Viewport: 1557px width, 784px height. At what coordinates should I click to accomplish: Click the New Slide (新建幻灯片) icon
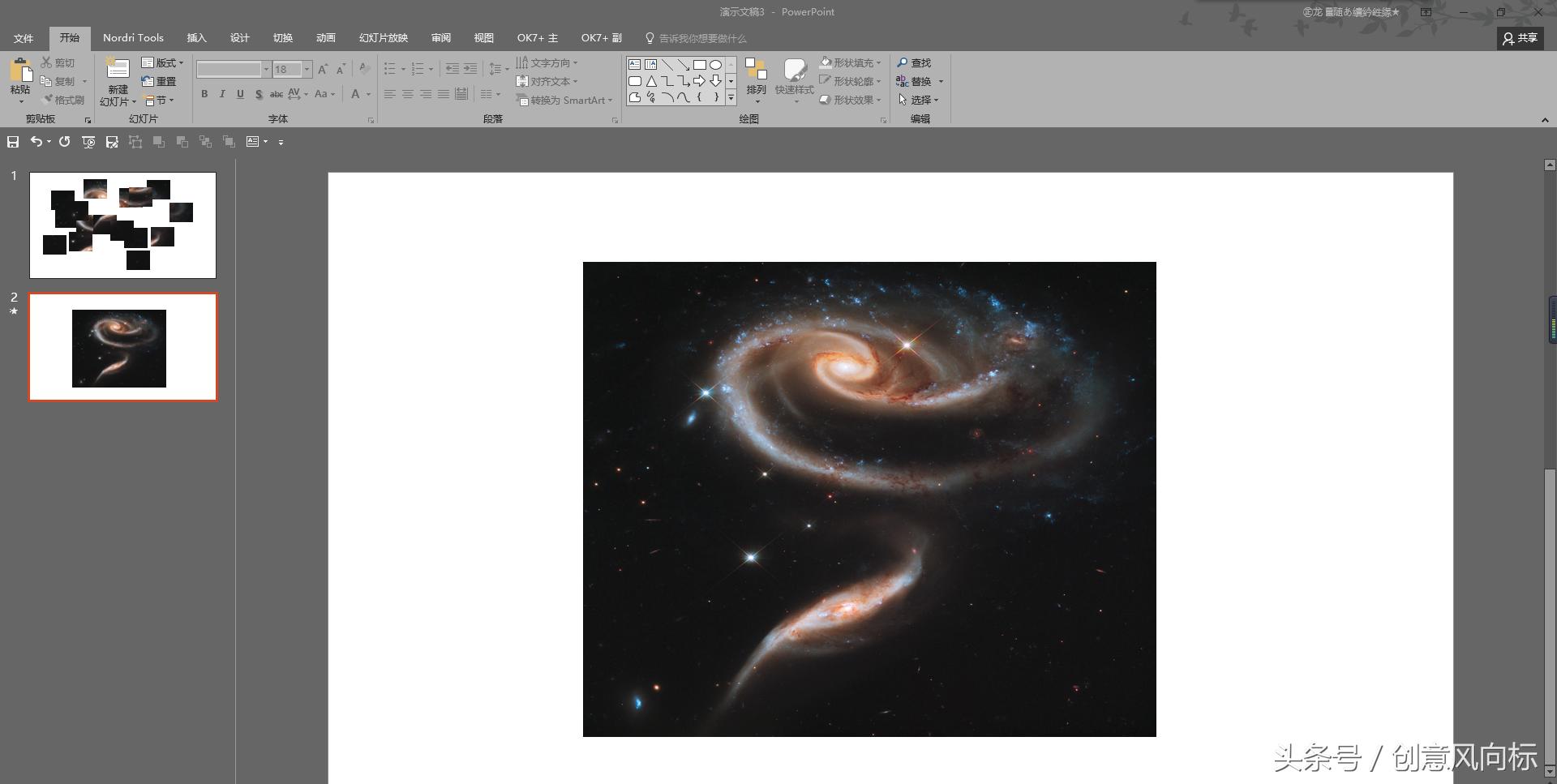(118, 70)
